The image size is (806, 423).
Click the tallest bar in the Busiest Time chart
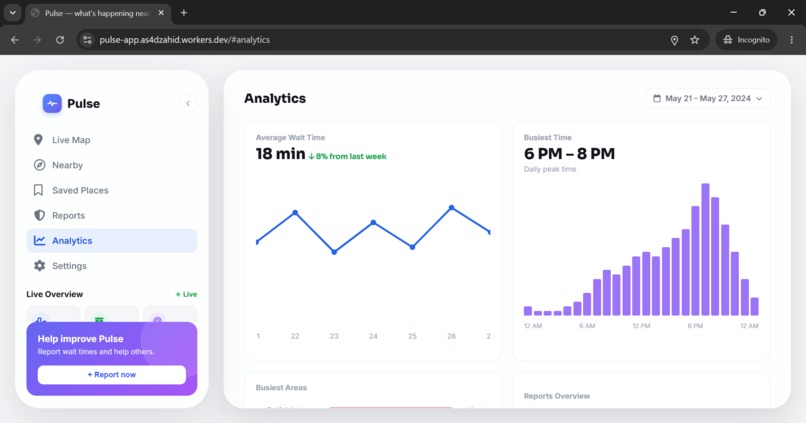point(705,249)
